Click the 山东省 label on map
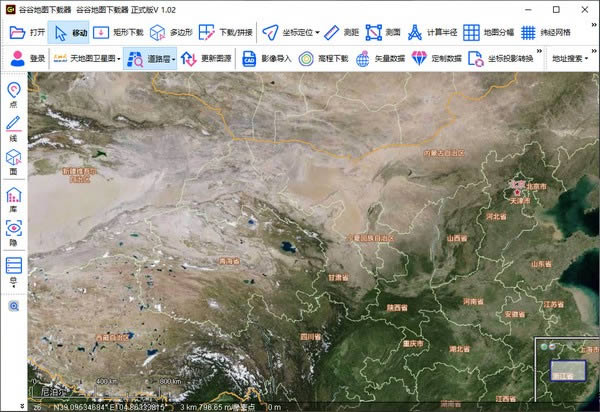The width and height of the screenshot is (600, 412). [541, 264]
